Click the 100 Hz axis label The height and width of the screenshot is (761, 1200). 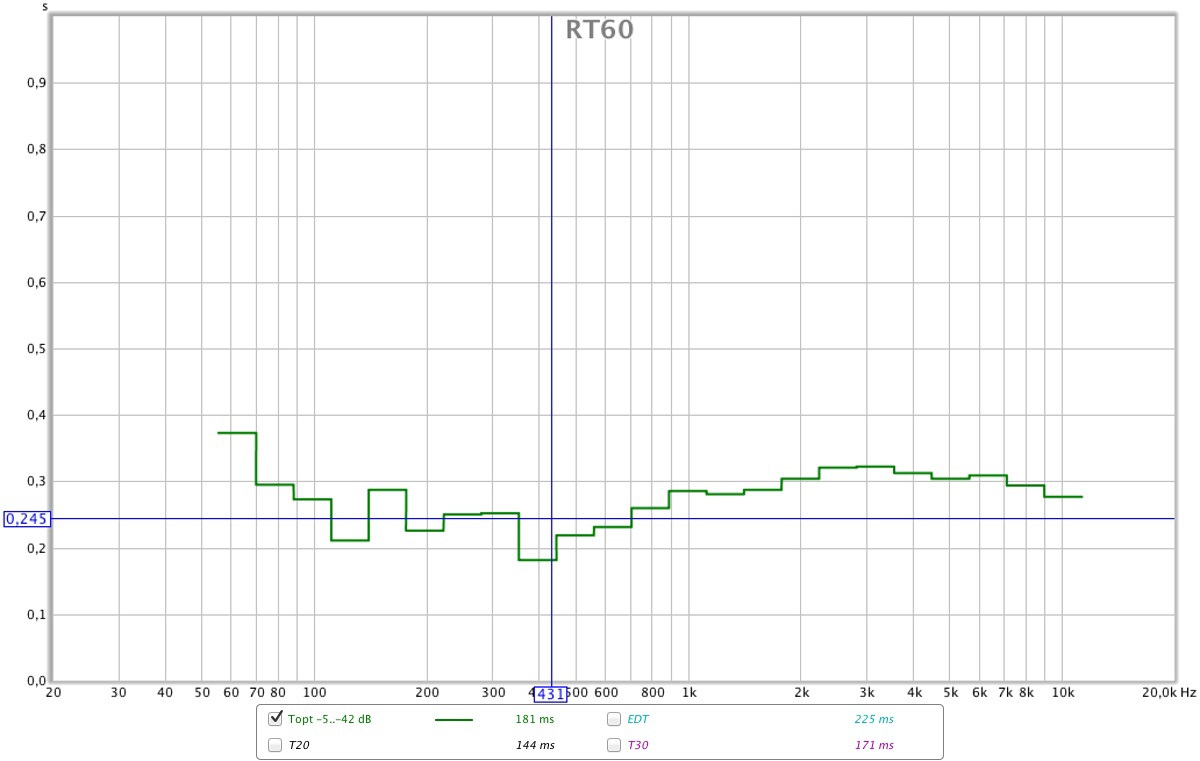[314, 692]
